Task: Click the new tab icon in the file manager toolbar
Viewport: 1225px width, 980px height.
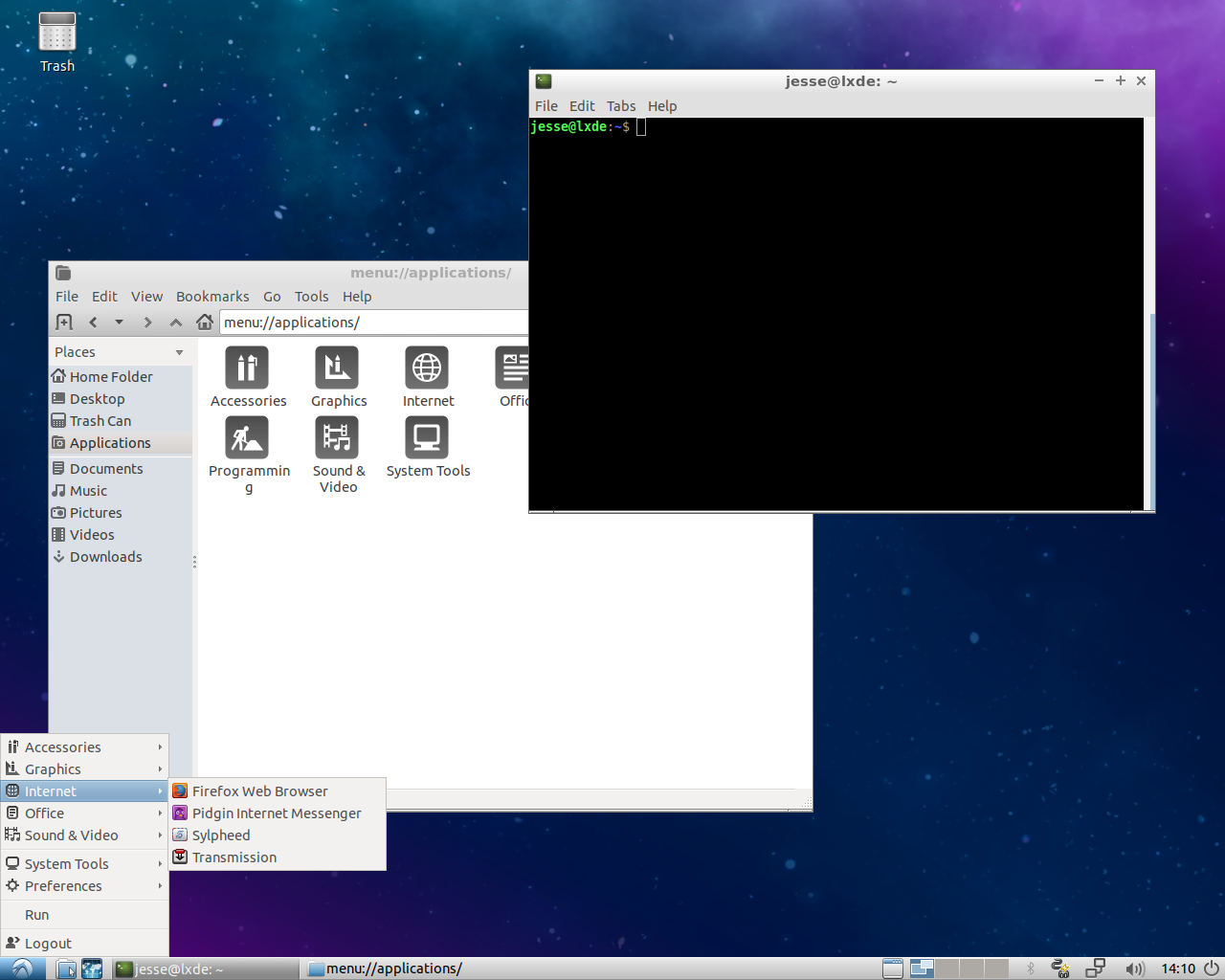Action: tap(64, 323)
